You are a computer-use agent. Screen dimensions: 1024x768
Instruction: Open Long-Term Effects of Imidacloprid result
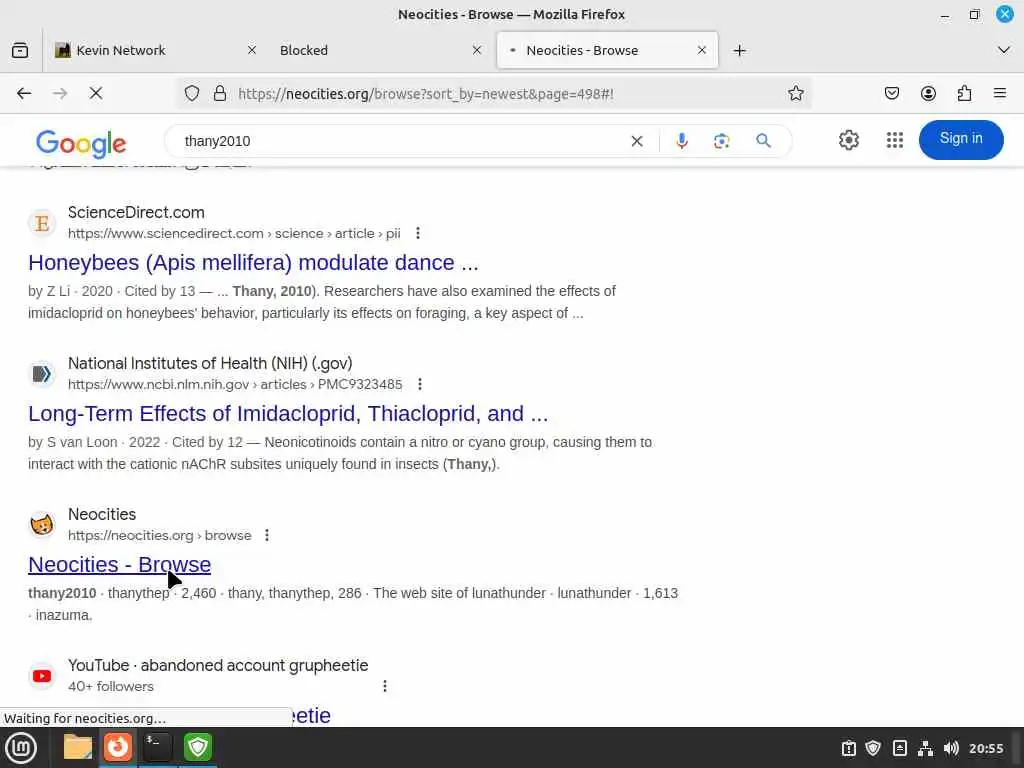(288, 413)
